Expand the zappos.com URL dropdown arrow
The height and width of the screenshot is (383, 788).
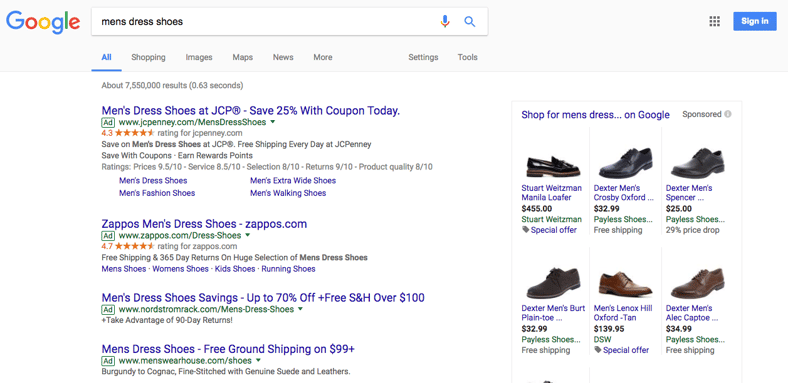[x=247, y=235]
